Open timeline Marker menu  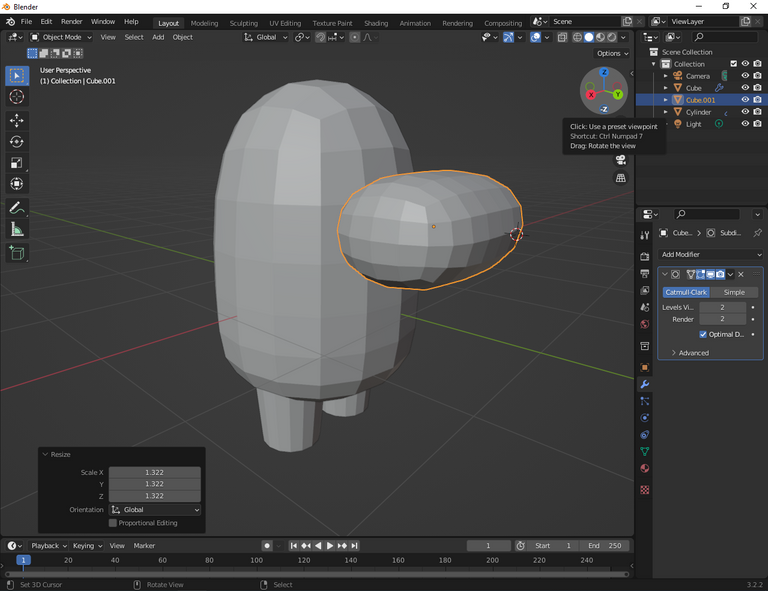tap(144, 546)
